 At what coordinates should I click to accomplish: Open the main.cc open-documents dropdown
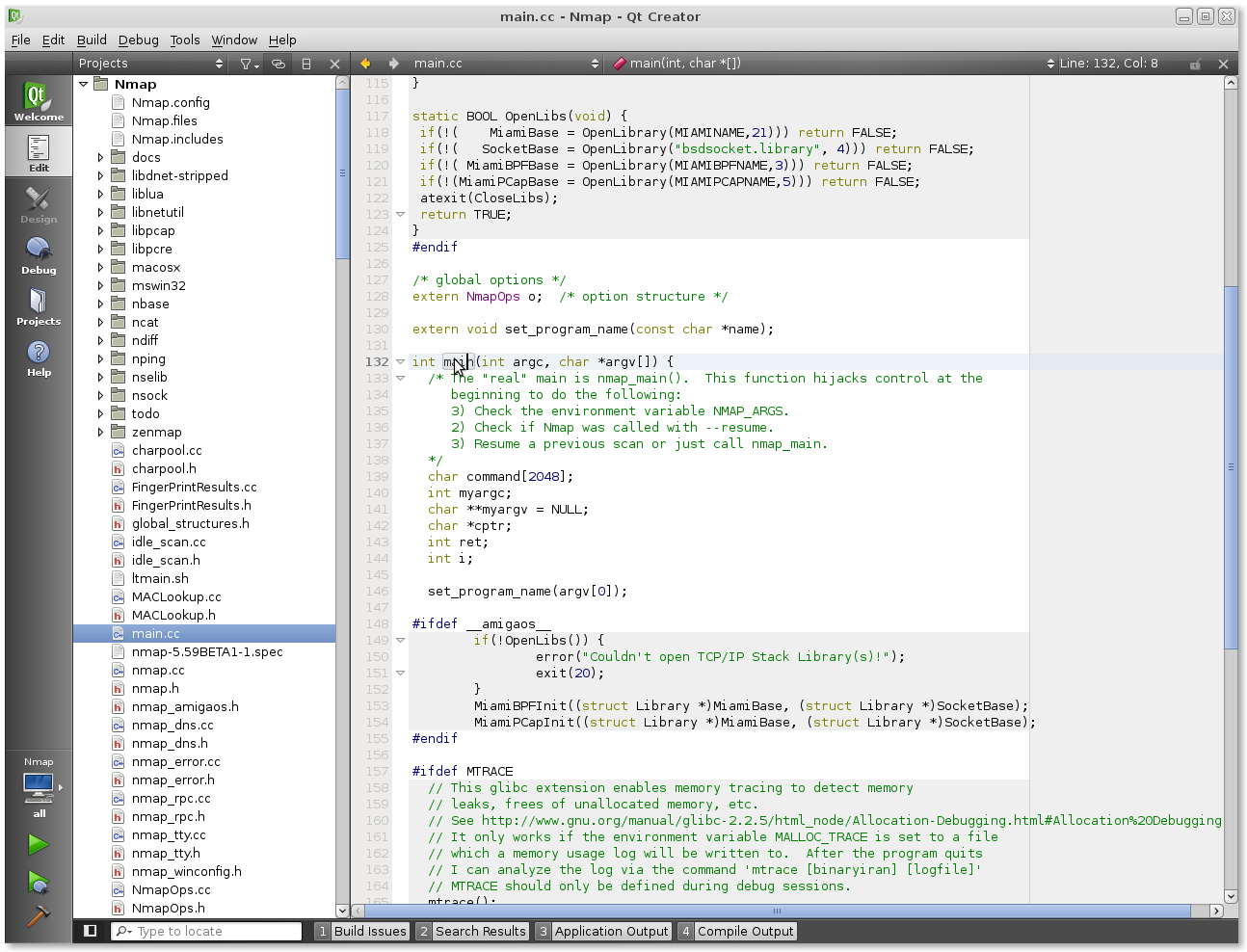tap(506, 64)
